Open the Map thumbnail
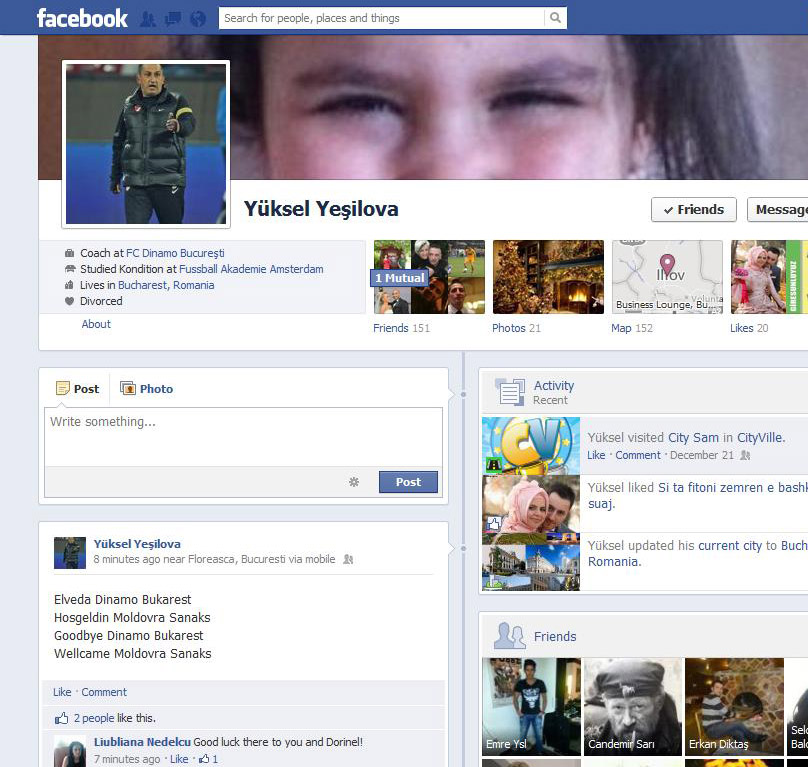 pyautogui.click(x=666, y=277)
